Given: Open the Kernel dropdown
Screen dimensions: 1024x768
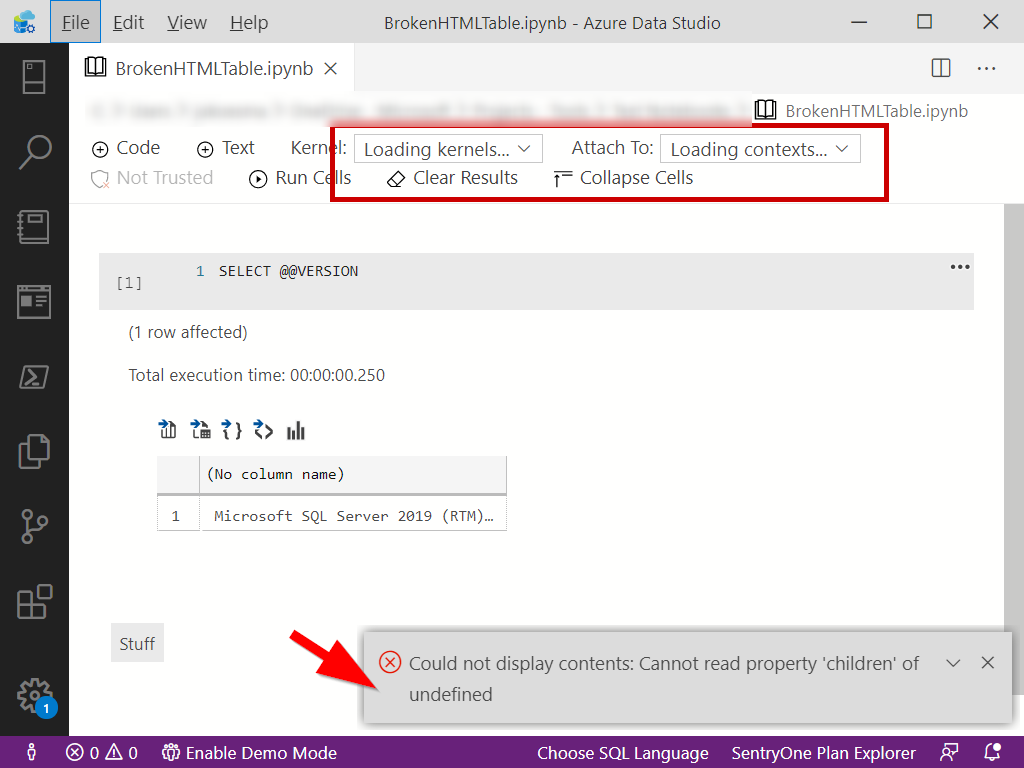Looking at the screenshot, I should click(448, 148).
